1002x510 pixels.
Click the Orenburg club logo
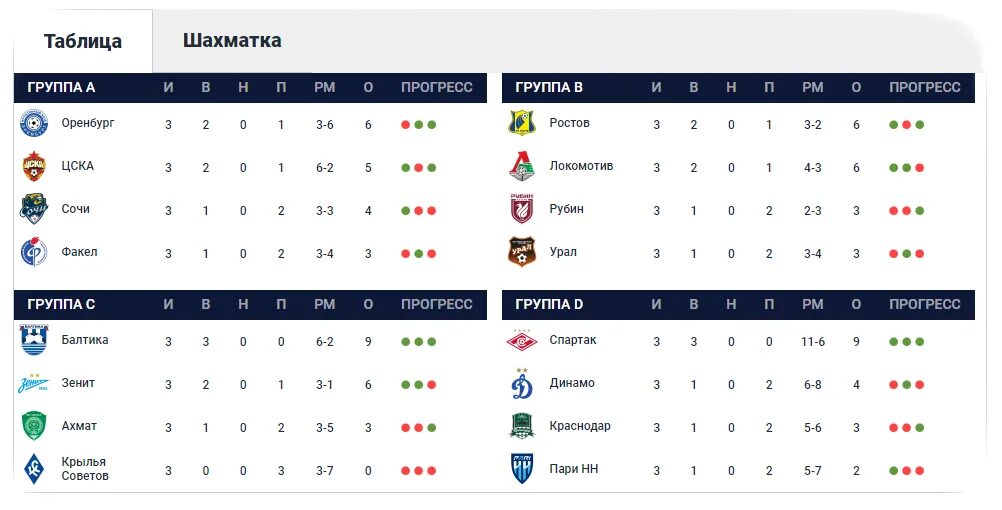(34, 123)
